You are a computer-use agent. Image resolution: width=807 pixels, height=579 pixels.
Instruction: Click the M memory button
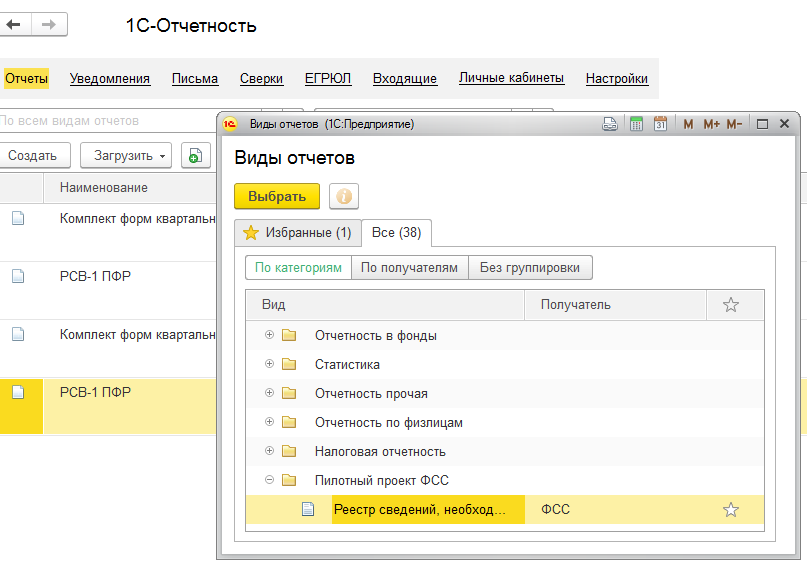[x=688, y=124]
